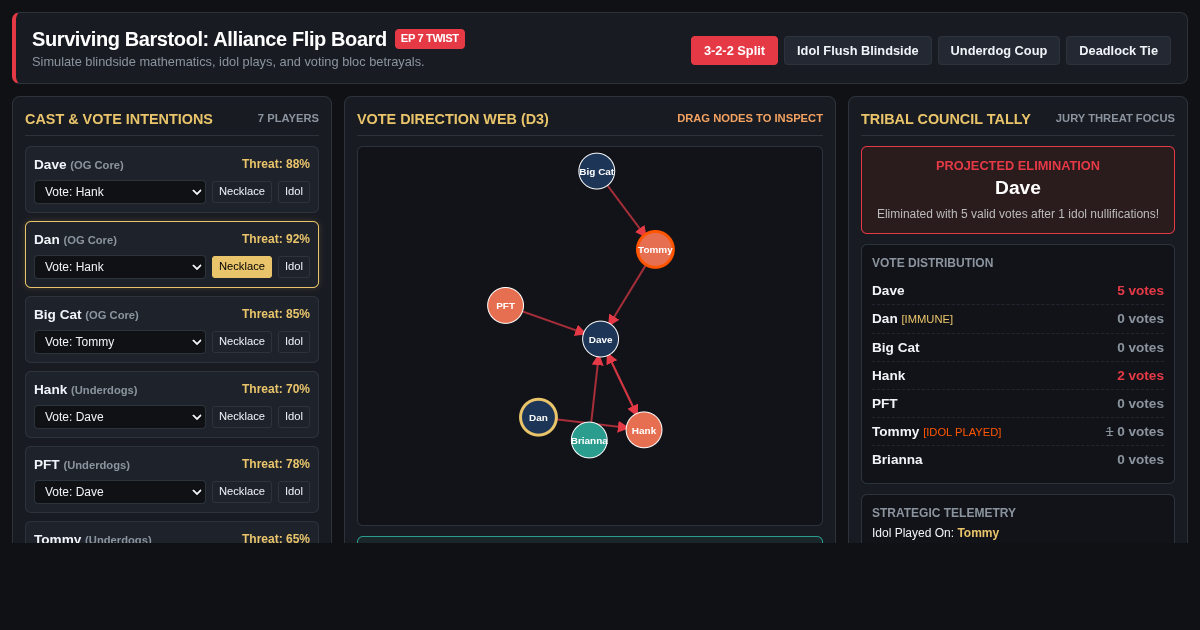Give PFT the Necklace
The height and width of the screenshot is (630, 1200).
tap(242, 492)
